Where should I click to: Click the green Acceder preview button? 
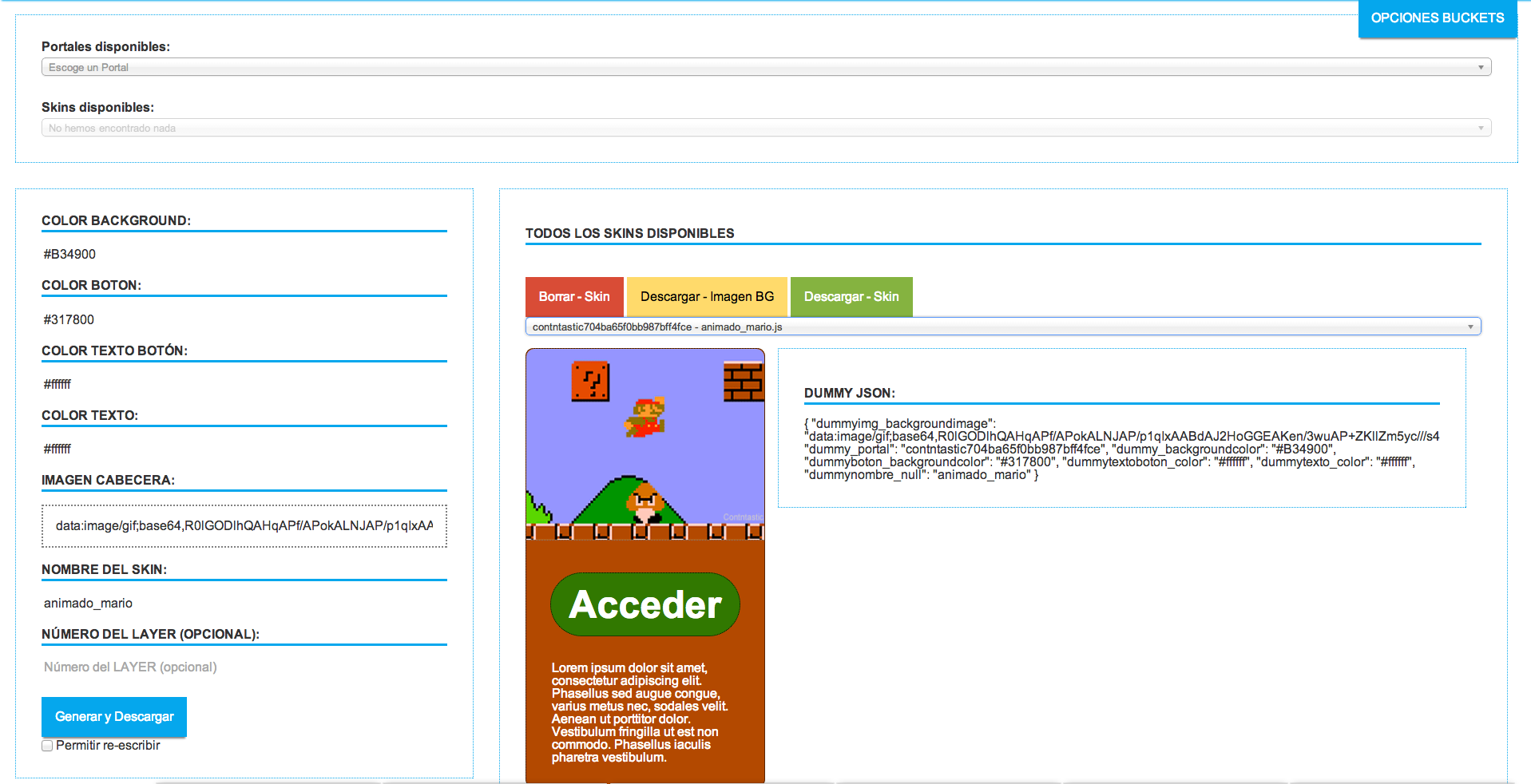tap(645, 604)
